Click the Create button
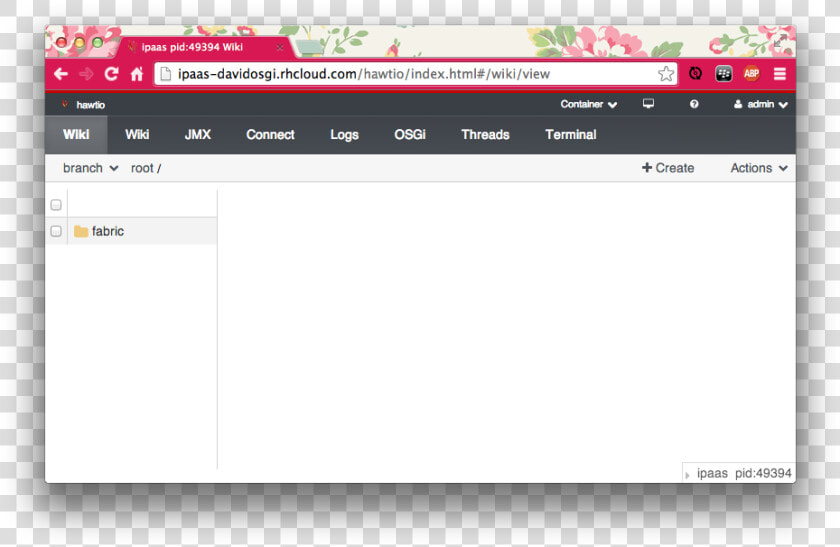Screen dimensions: 840x547 point(668,168)
